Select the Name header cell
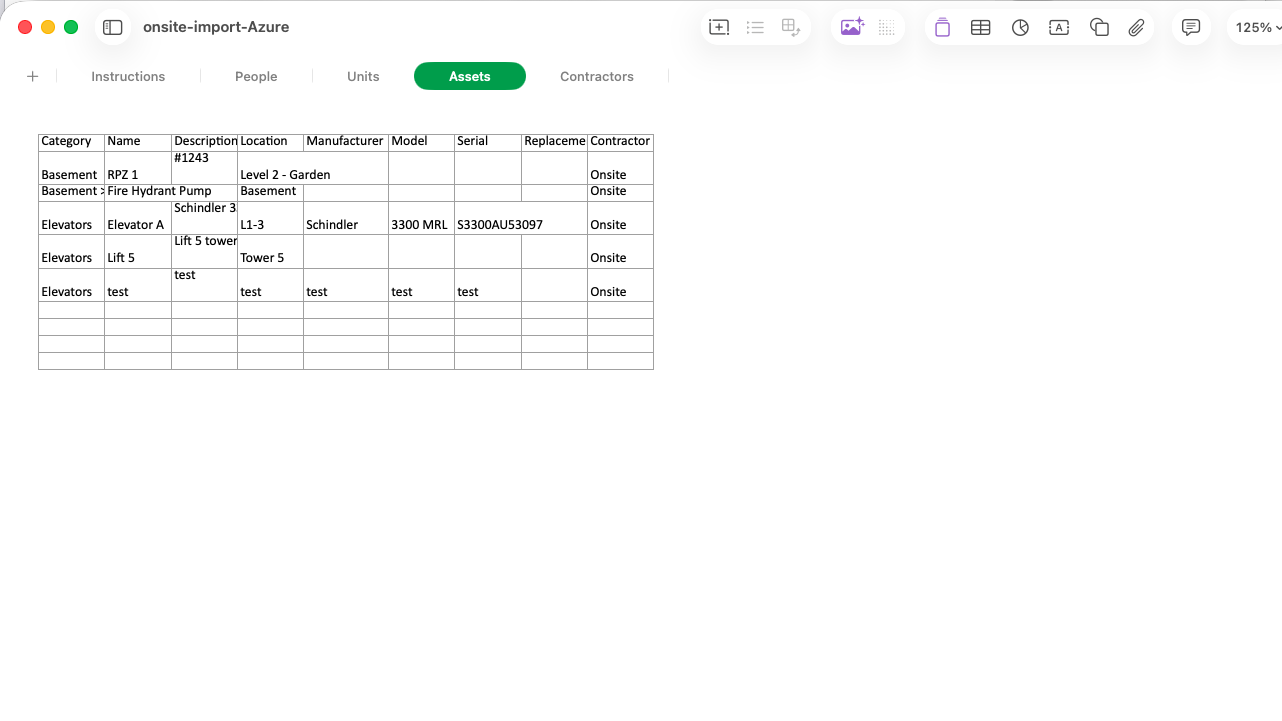The width and height of the screenshot is (1282, 721). [x=138, y=142]
